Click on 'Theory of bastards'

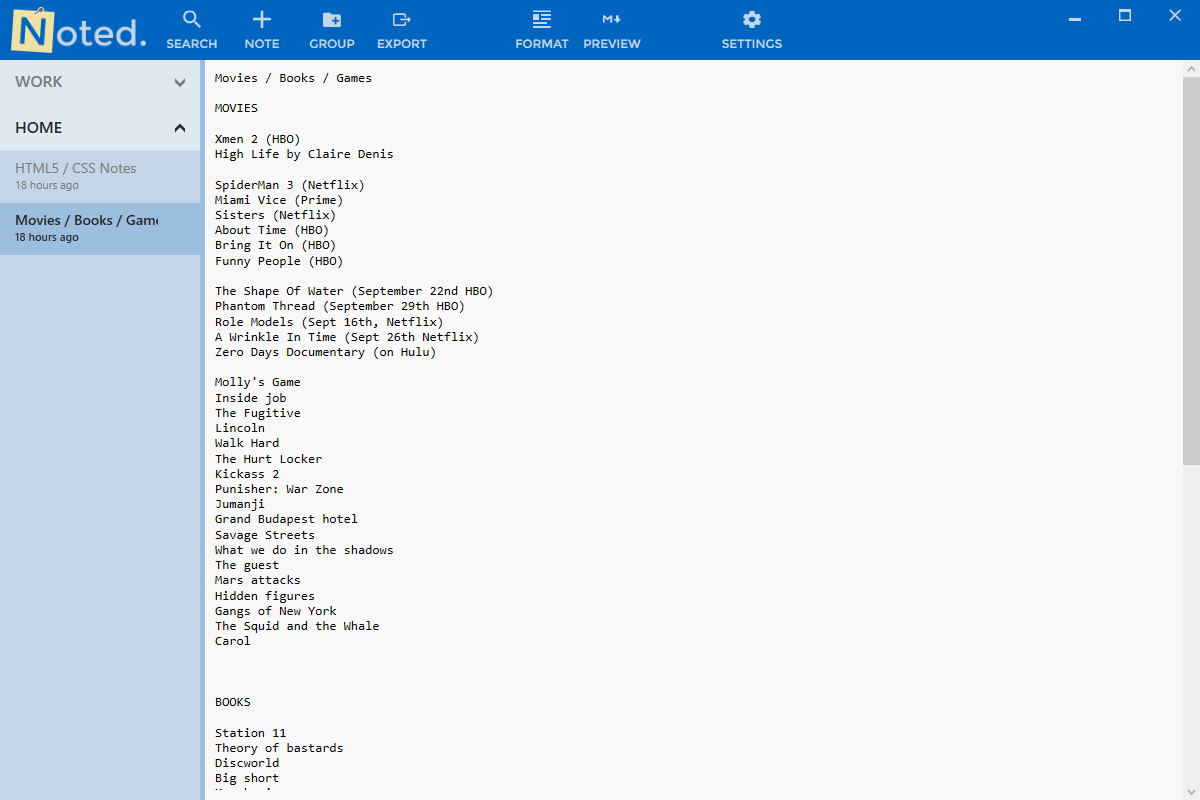279,748
